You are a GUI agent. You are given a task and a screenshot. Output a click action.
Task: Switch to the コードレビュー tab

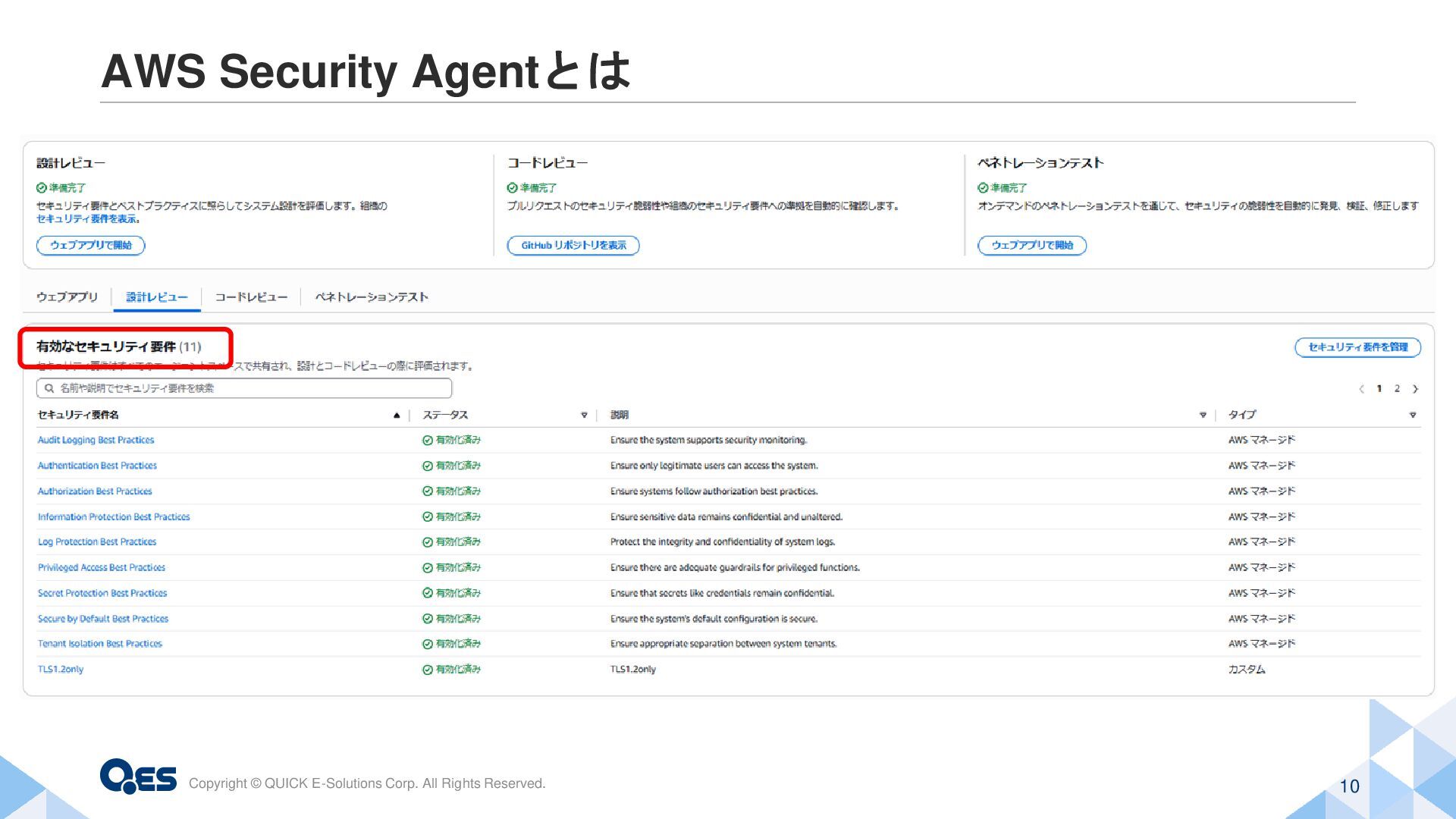pos(251,297)
